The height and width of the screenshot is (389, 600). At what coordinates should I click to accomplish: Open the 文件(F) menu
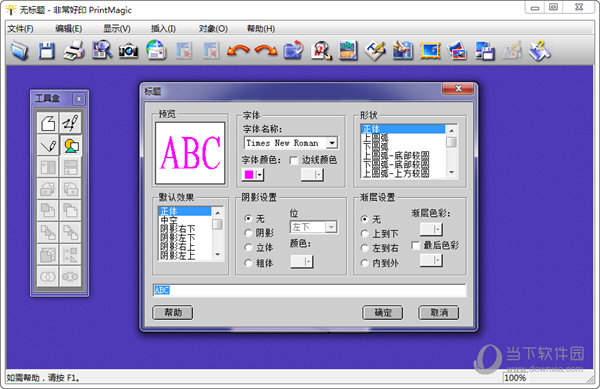click(21, 29)
